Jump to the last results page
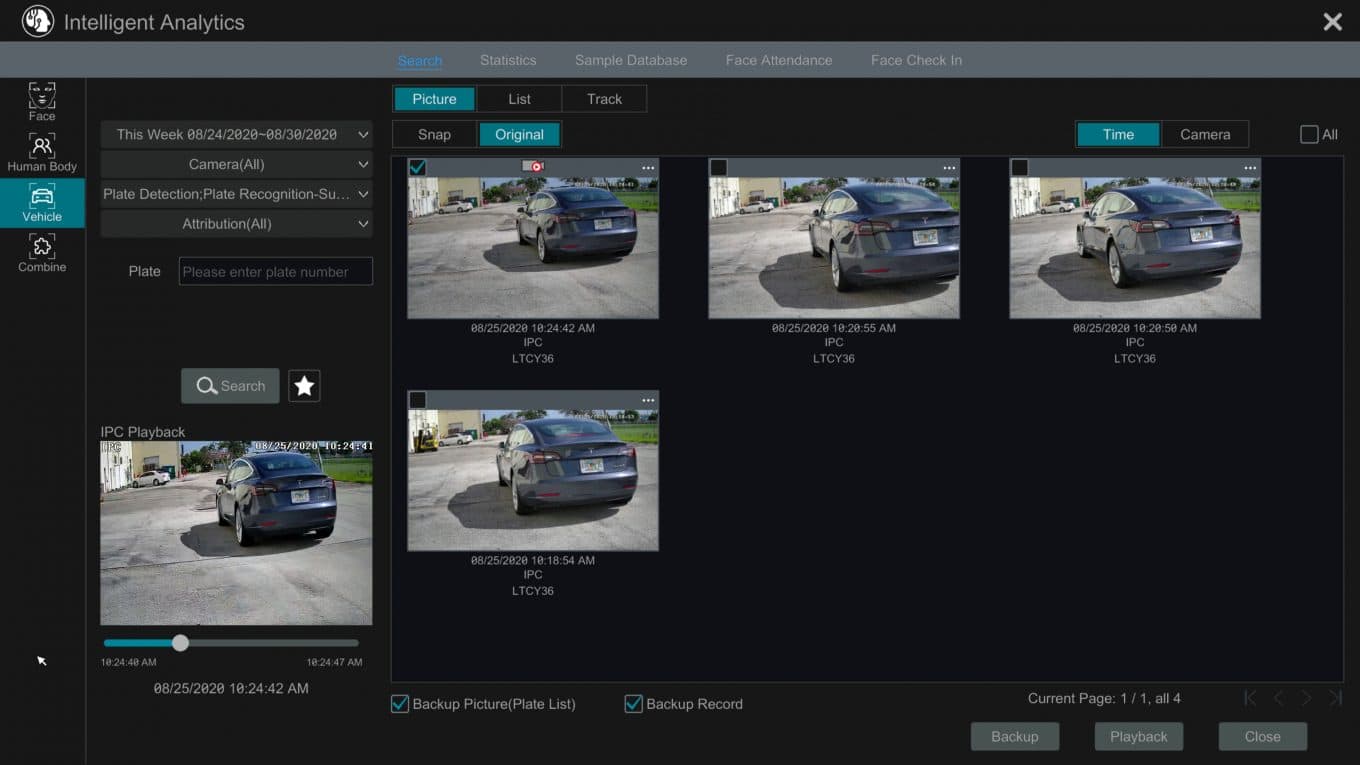This screenshot has width=1360, height=765. 1334,698
